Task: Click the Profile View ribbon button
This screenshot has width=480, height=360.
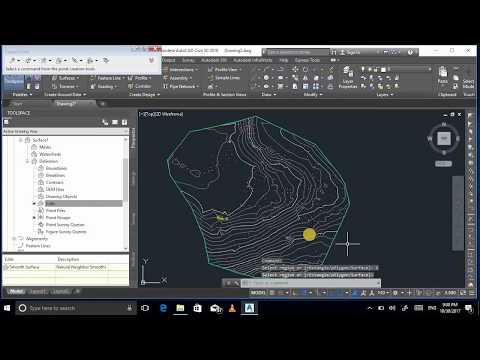Action: pos(224,70)
